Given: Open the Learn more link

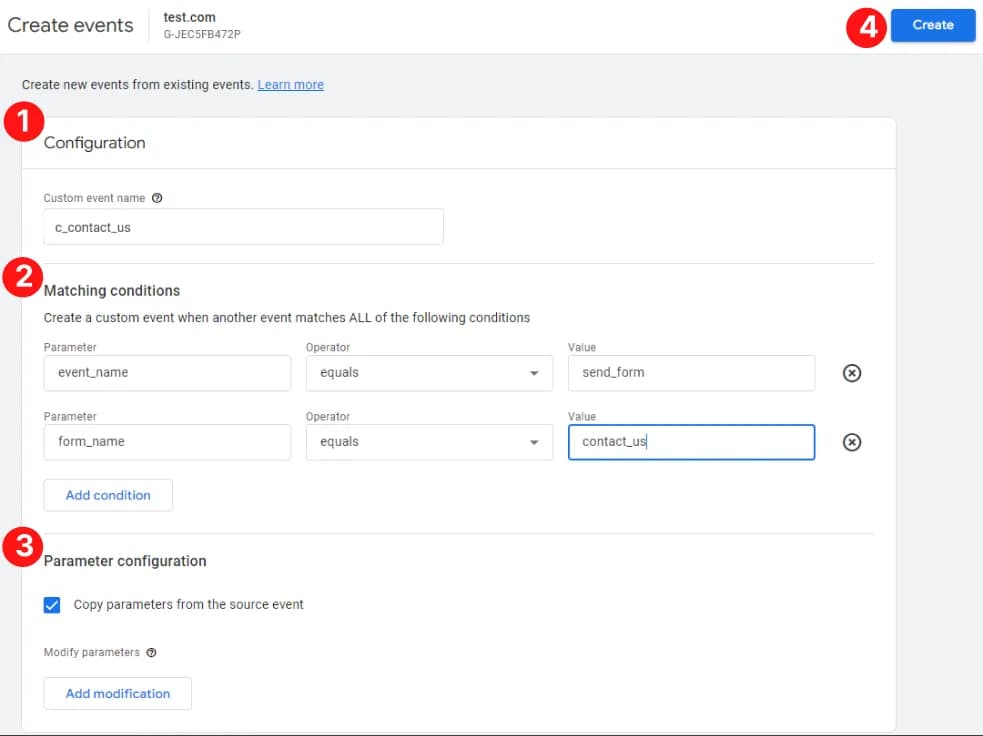Looking at the screenshot, I should click(x=290, y=85).
